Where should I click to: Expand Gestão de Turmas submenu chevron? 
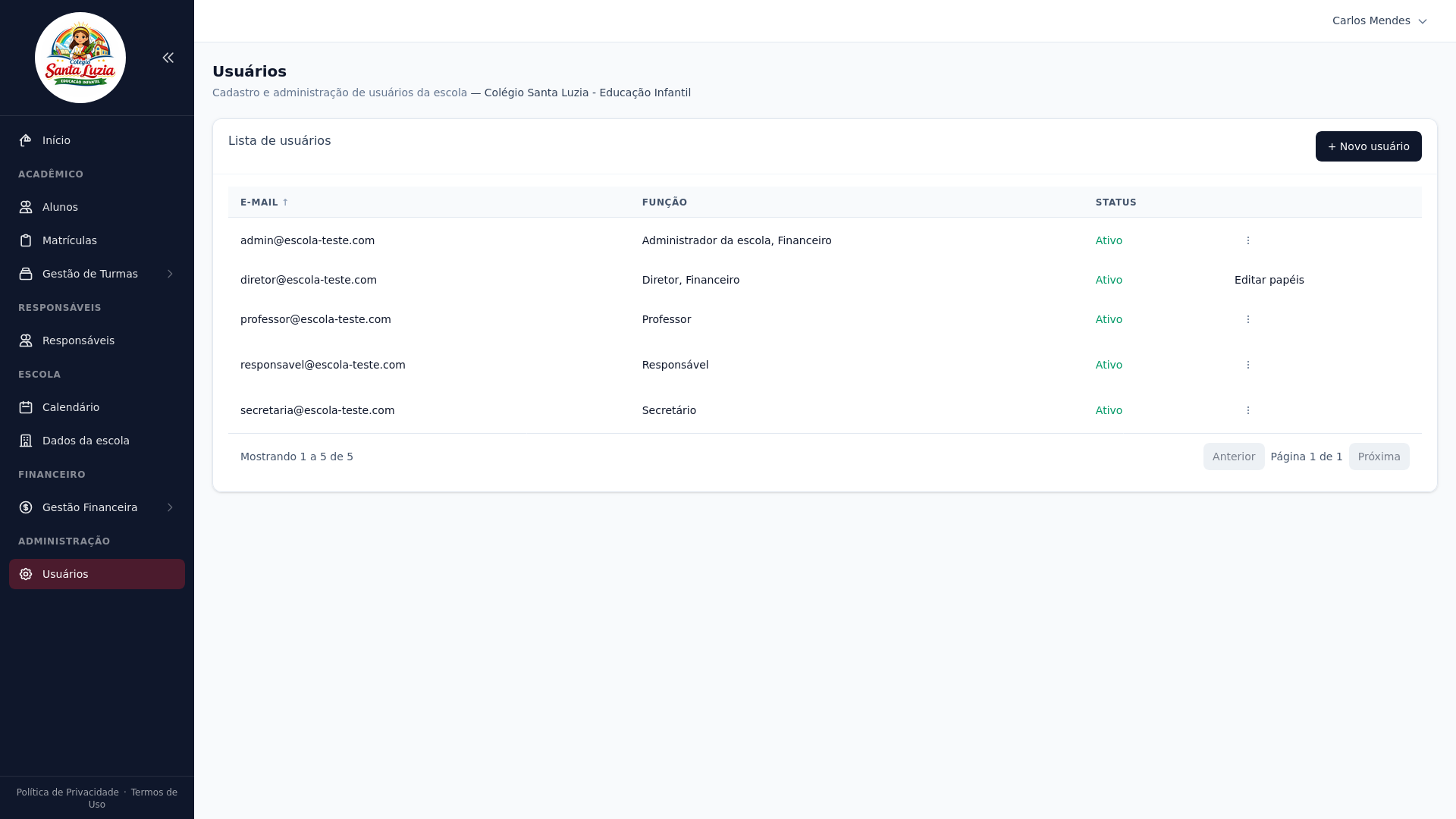point(170,274)
